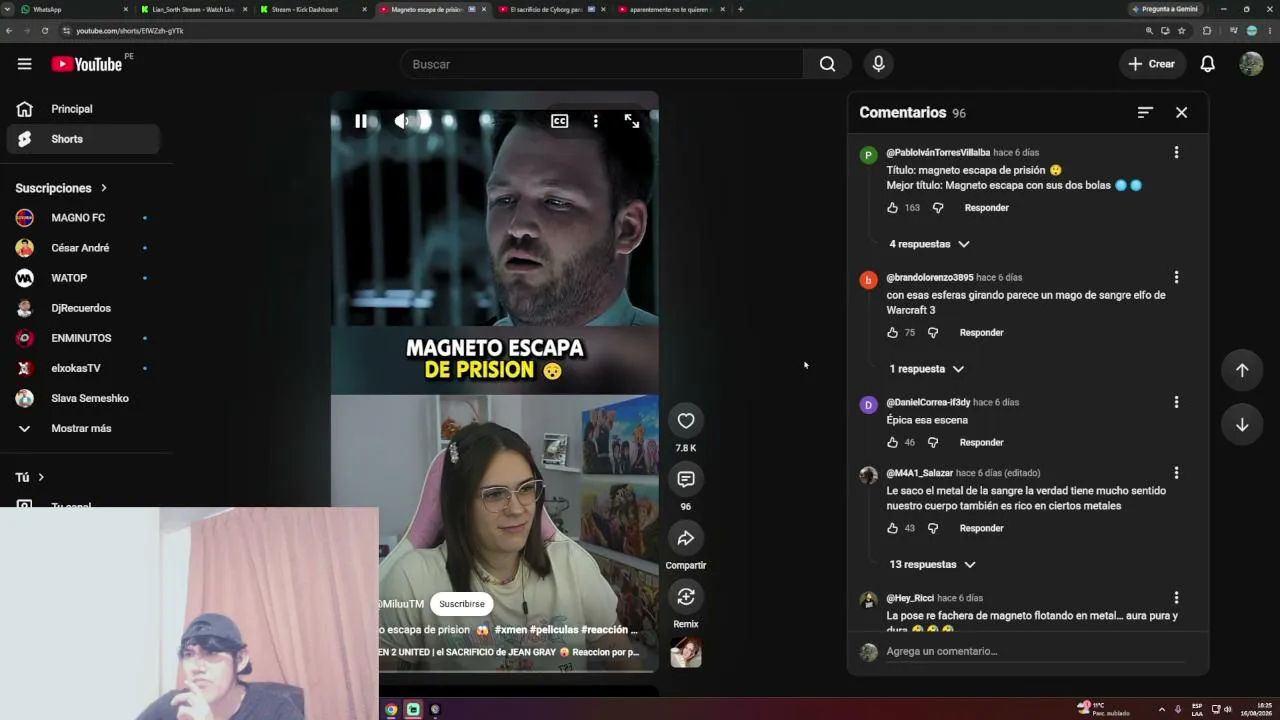1280x720 pixels.
Task: Open Chrome from the Windows taskbar
Action: (391, 710)
